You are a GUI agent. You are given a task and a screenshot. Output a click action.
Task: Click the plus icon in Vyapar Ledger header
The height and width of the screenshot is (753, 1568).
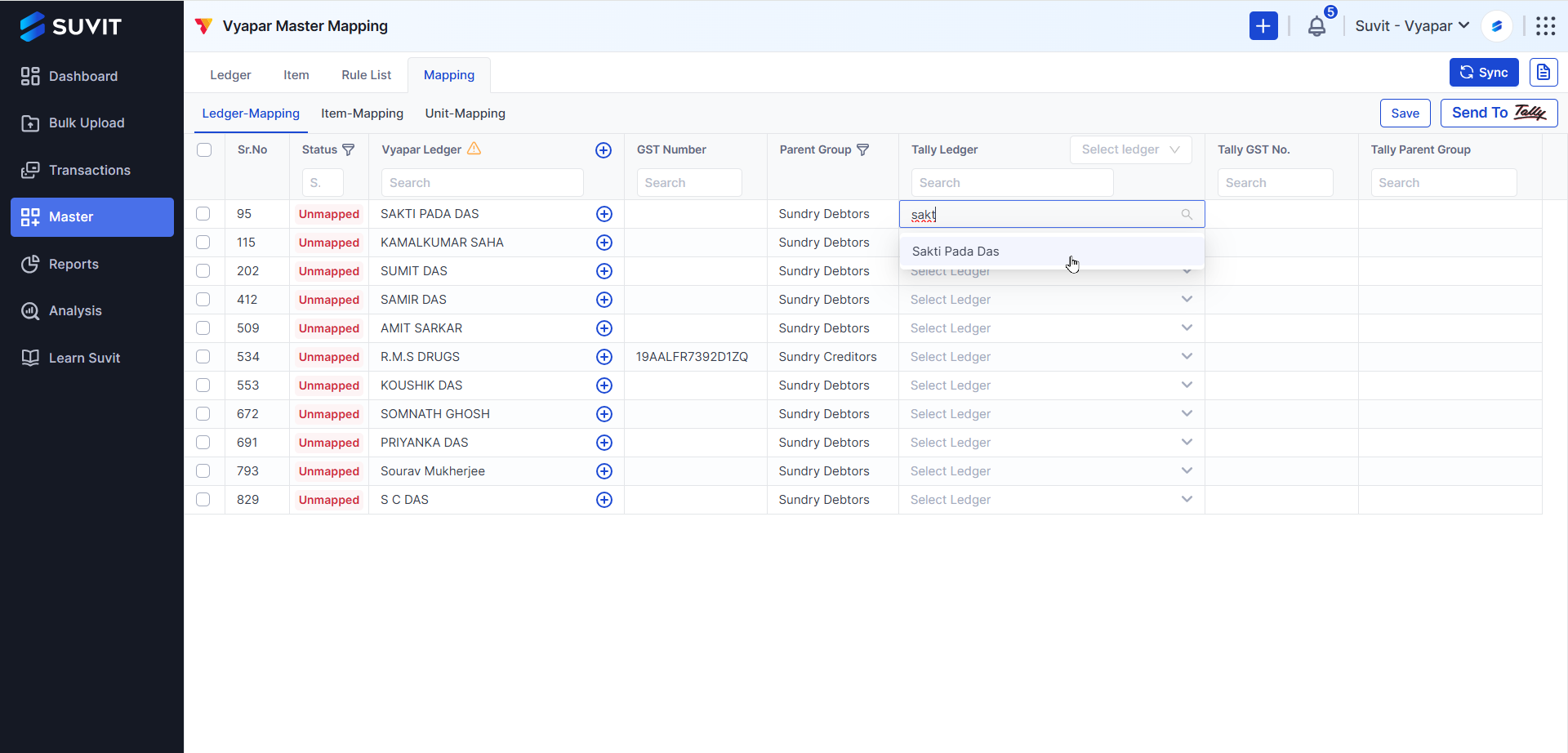(x=604, y=150)
